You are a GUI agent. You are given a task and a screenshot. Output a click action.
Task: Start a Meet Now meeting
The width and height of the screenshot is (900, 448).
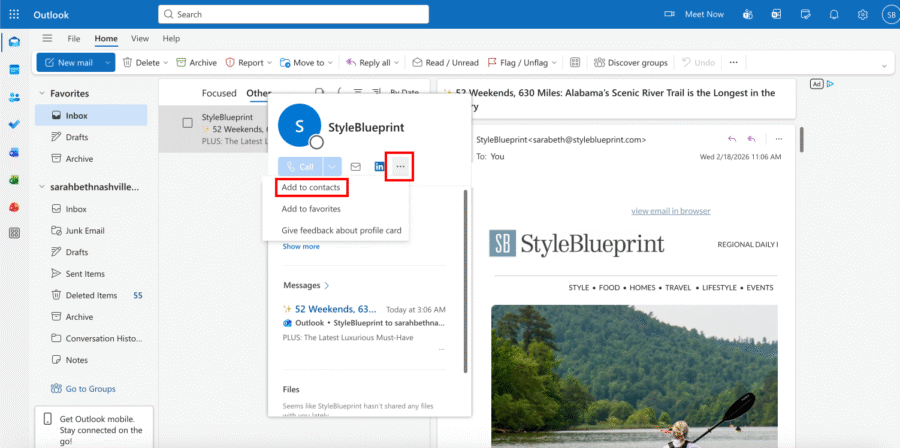point(694,14)
